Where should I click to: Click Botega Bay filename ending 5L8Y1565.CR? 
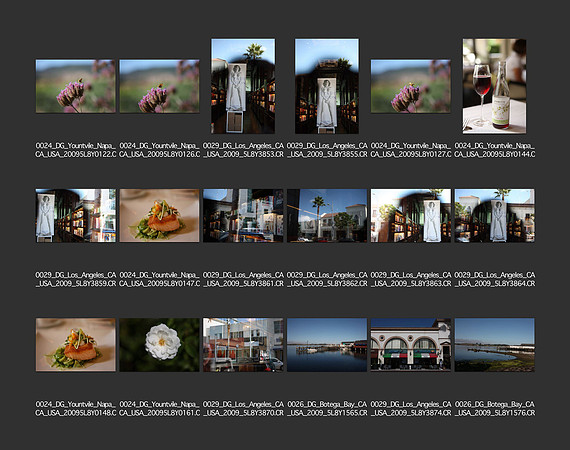pos(327,409)
